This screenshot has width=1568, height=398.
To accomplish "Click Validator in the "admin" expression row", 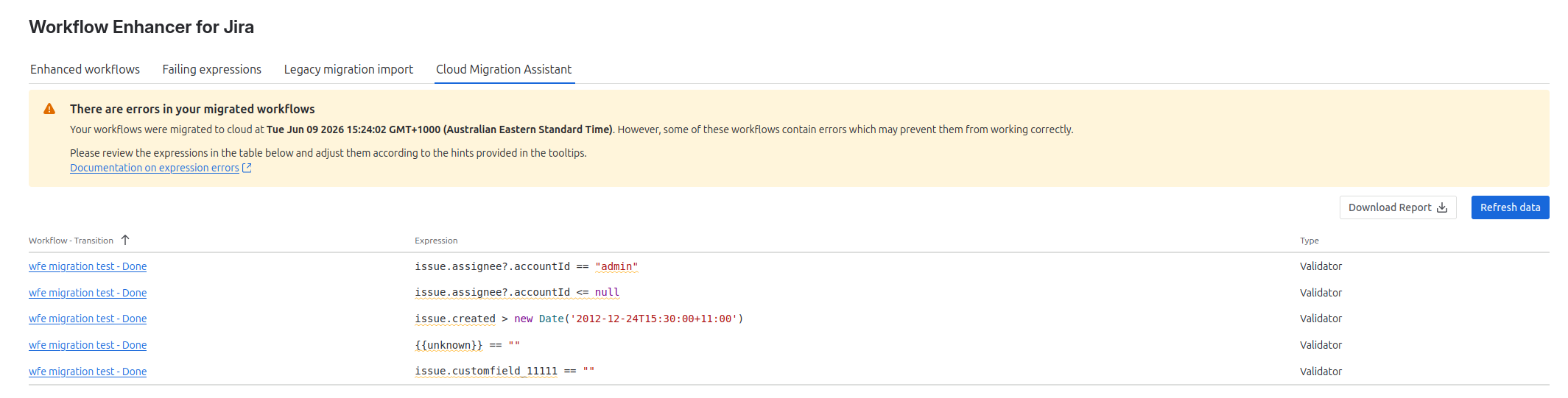I will coord(1321,266).
